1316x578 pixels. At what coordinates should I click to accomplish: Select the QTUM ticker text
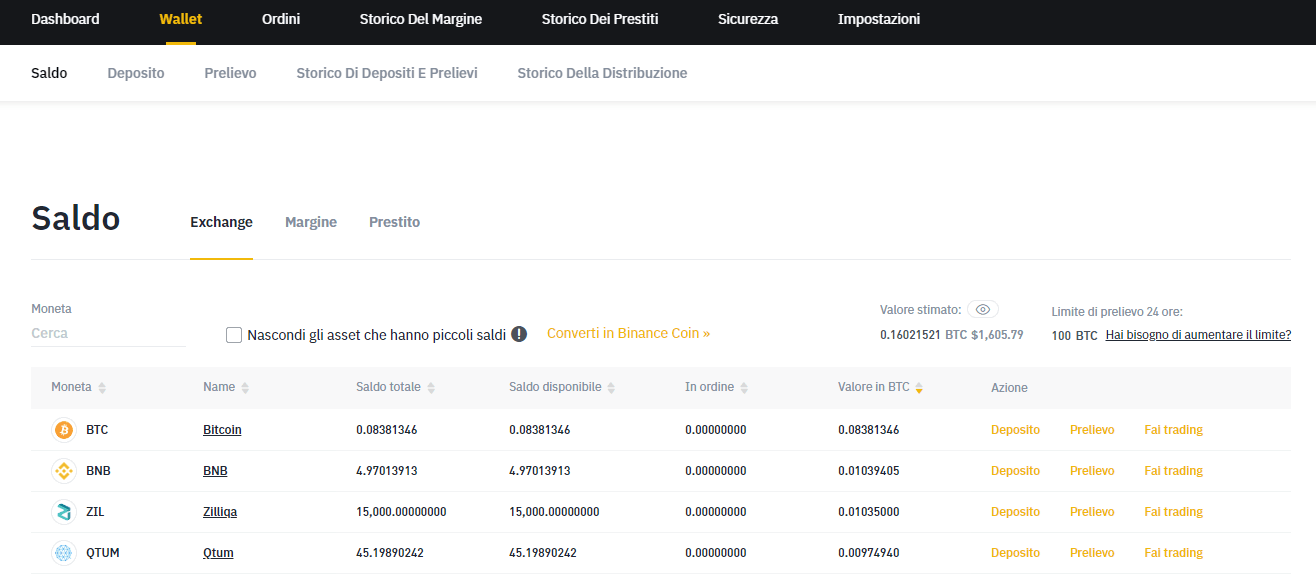tap(103, 553)
